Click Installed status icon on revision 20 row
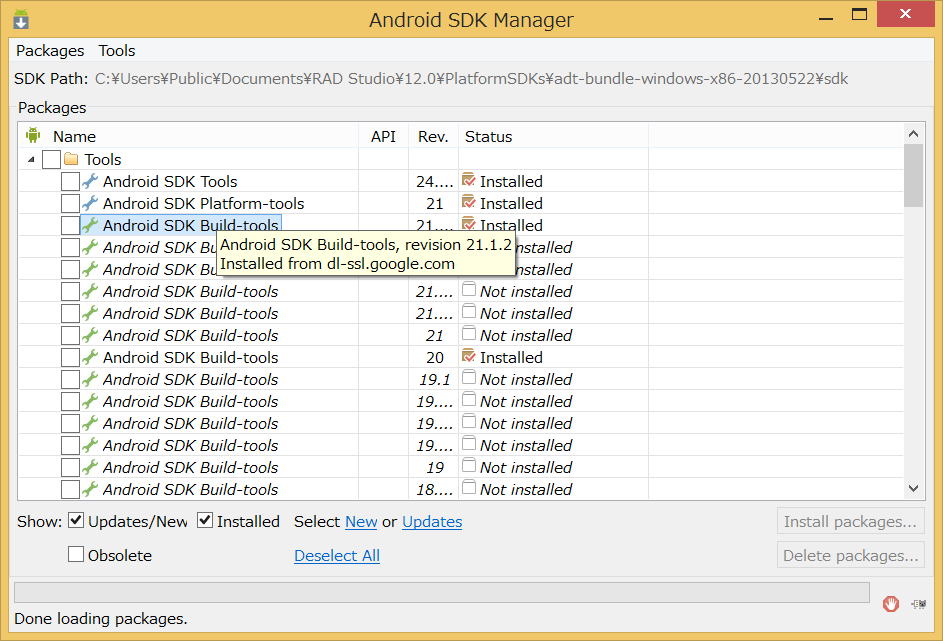Viewport: 943px width, 641px height. (469, 356)
